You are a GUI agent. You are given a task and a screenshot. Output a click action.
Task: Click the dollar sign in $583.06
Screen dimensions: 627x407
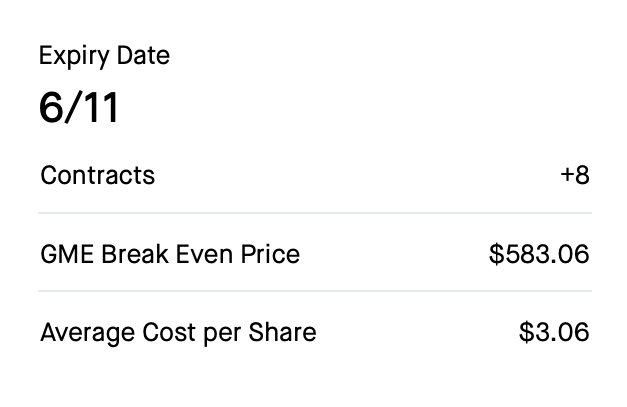coord(497,254)
